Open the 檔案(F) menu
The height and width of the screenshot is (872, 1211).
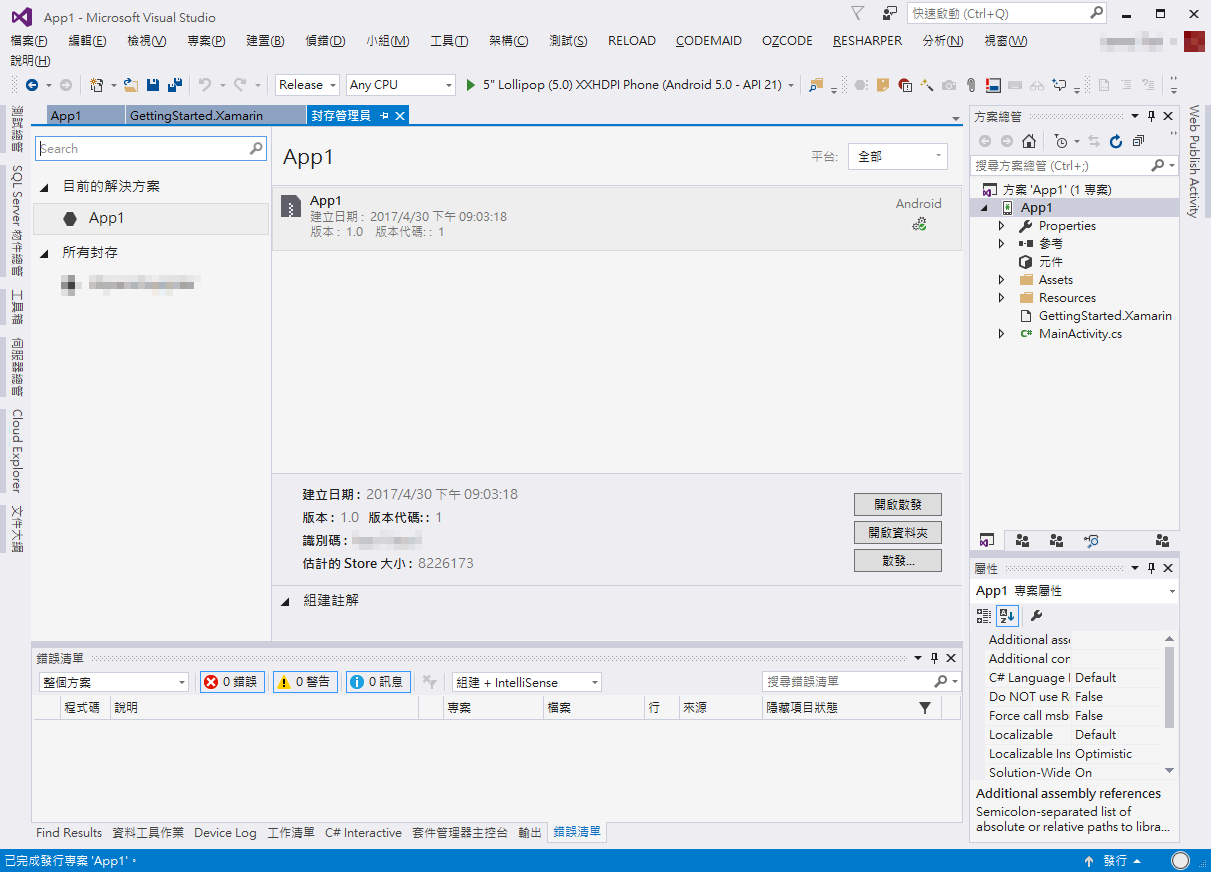coord(29,41)
